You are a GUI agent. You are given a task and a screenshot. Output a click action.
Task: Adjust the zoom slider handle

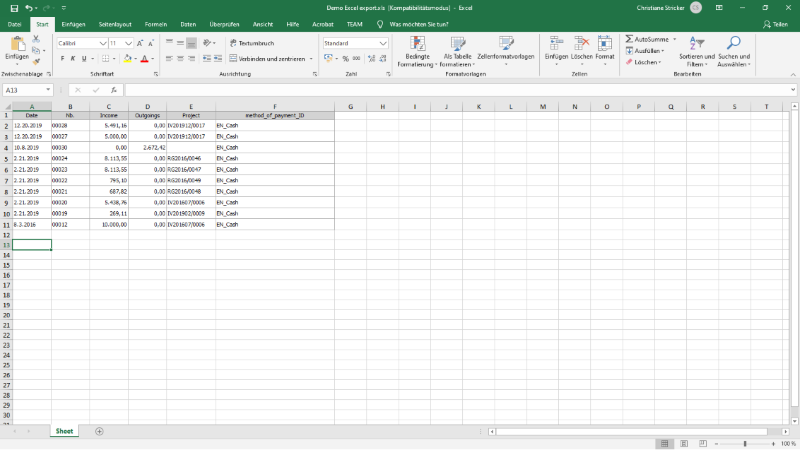pos(745,444)
